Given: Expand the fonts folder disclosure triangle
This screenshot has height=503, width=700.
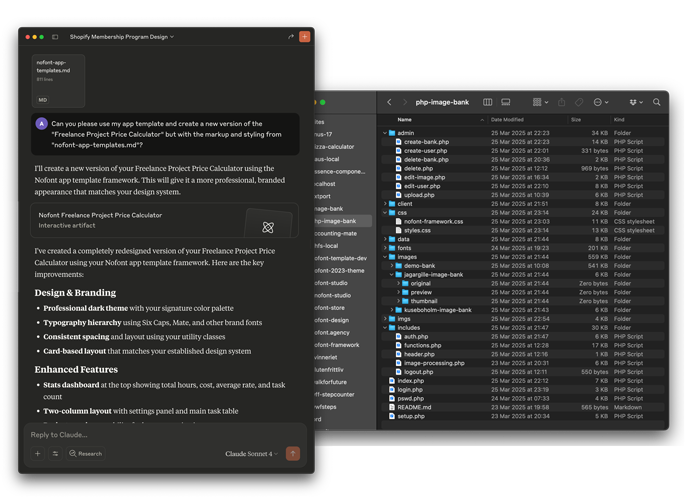Looking at the screenshot, I should click(385, 248).
